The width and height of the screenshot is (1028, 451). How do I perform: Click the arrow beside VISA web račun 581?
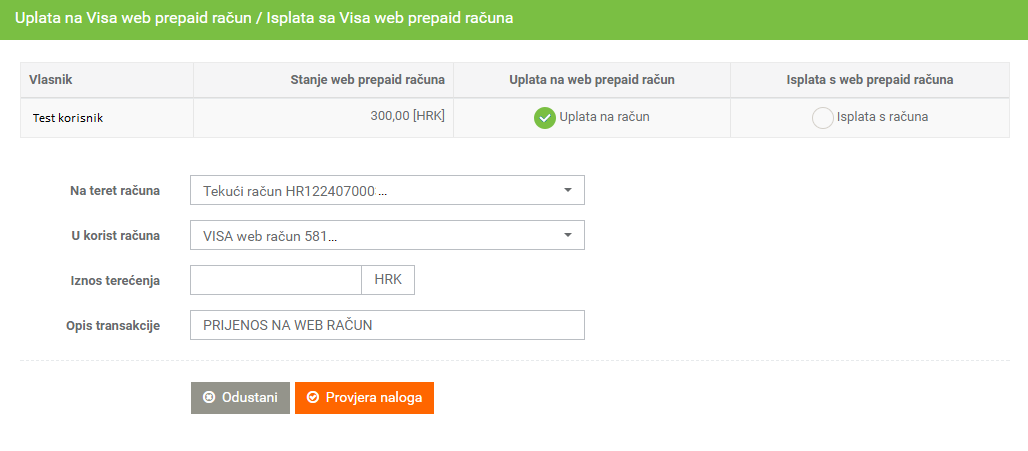point(568,235)
